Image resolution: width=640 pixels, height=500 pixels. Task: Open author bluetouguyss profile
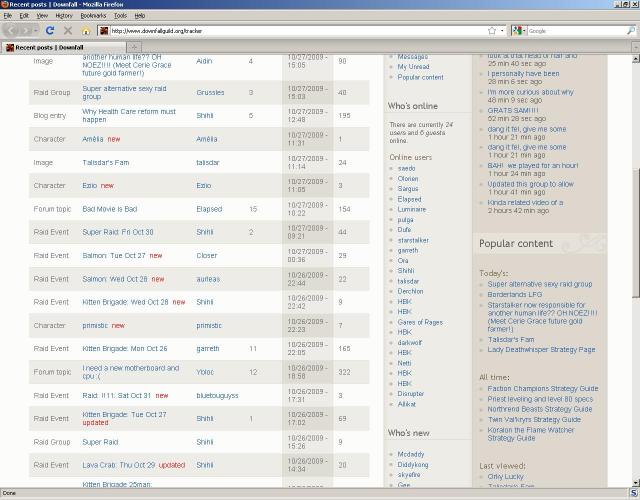pyautogui.click(x=217, y=396)
